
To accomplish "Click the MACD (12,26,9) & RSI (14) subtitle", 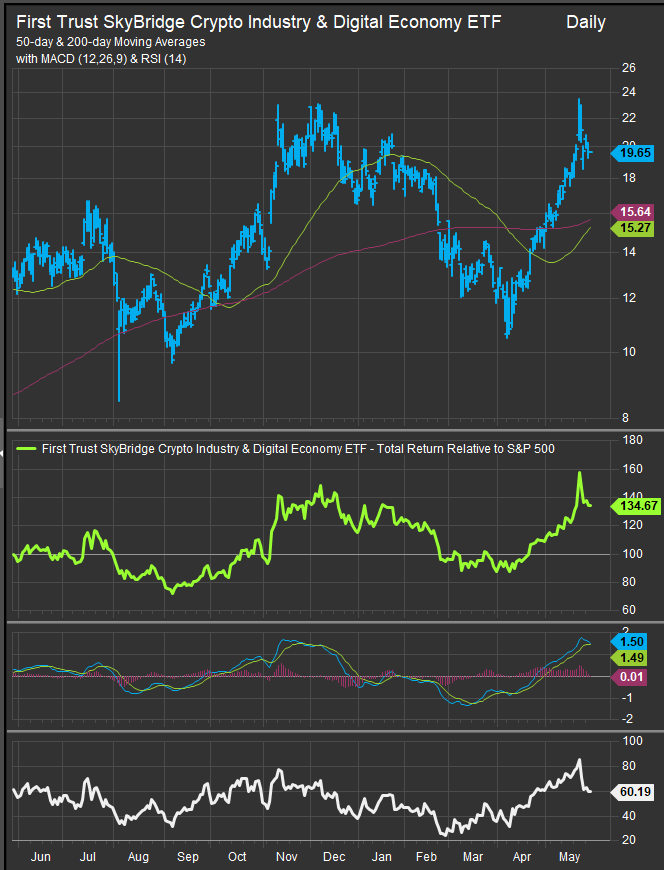I will click(x=101, y=58).
